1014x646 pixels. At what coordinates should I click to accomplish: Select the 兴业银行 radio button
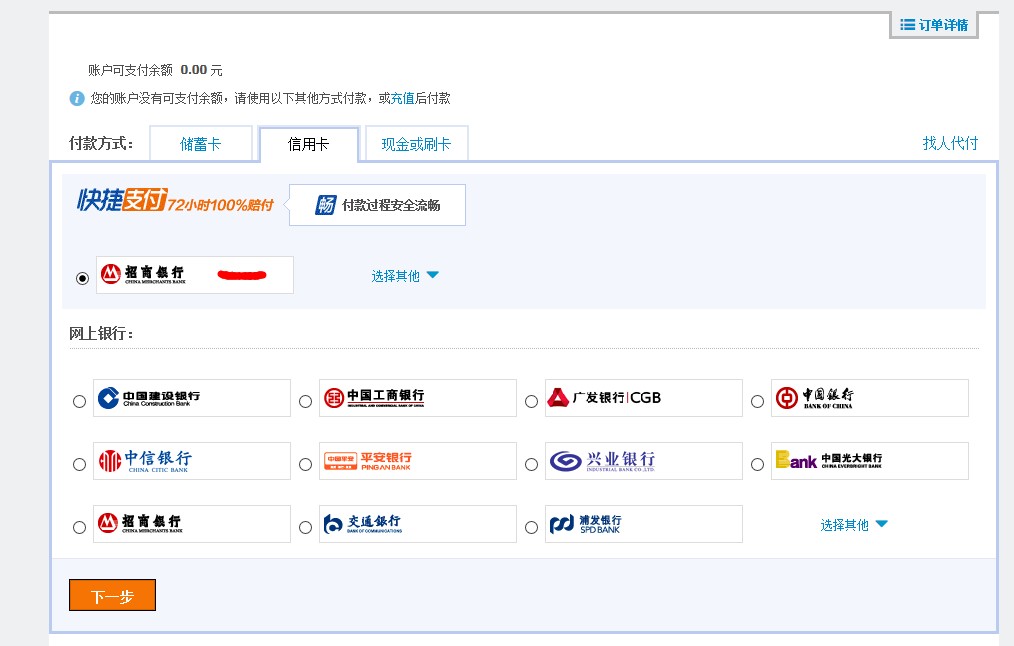tap(532, 464)
